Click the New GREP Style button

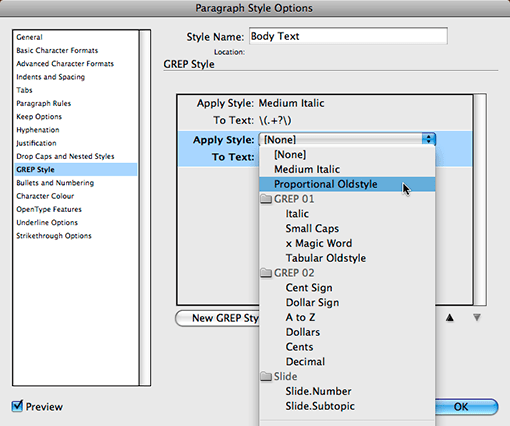[x=217, y=318]
